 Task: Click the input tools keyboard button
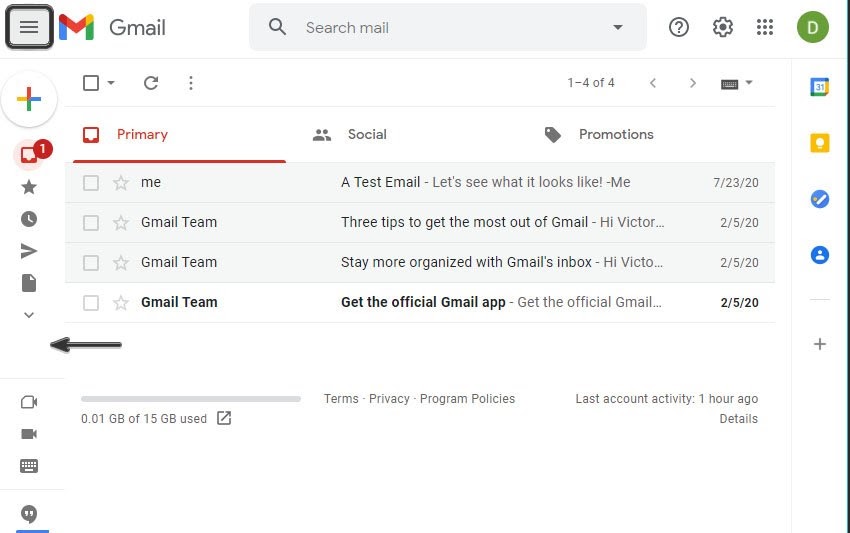(x=729, y=84)
